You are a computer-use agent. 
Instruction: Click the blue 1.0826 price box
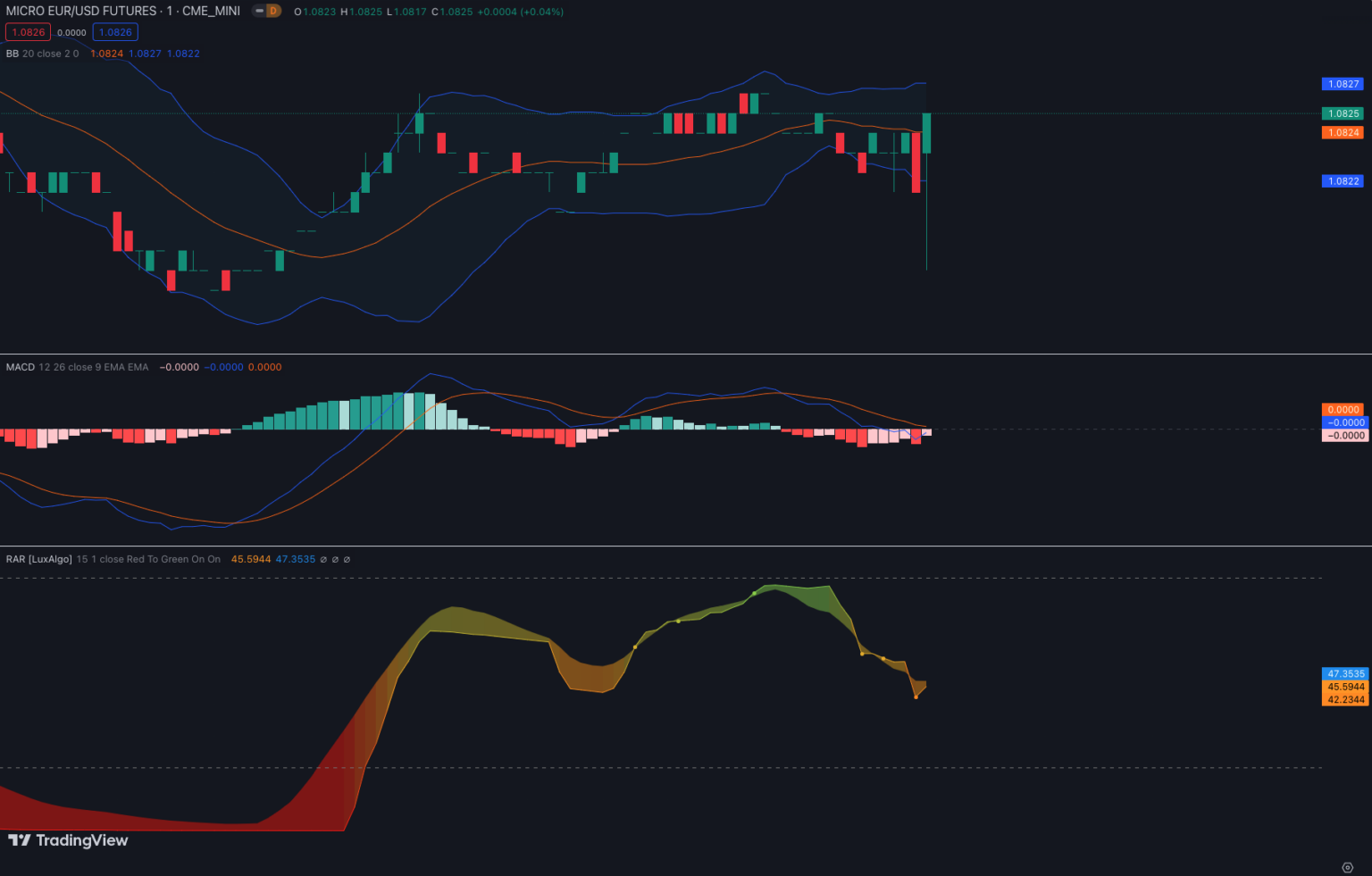(115, 31)
